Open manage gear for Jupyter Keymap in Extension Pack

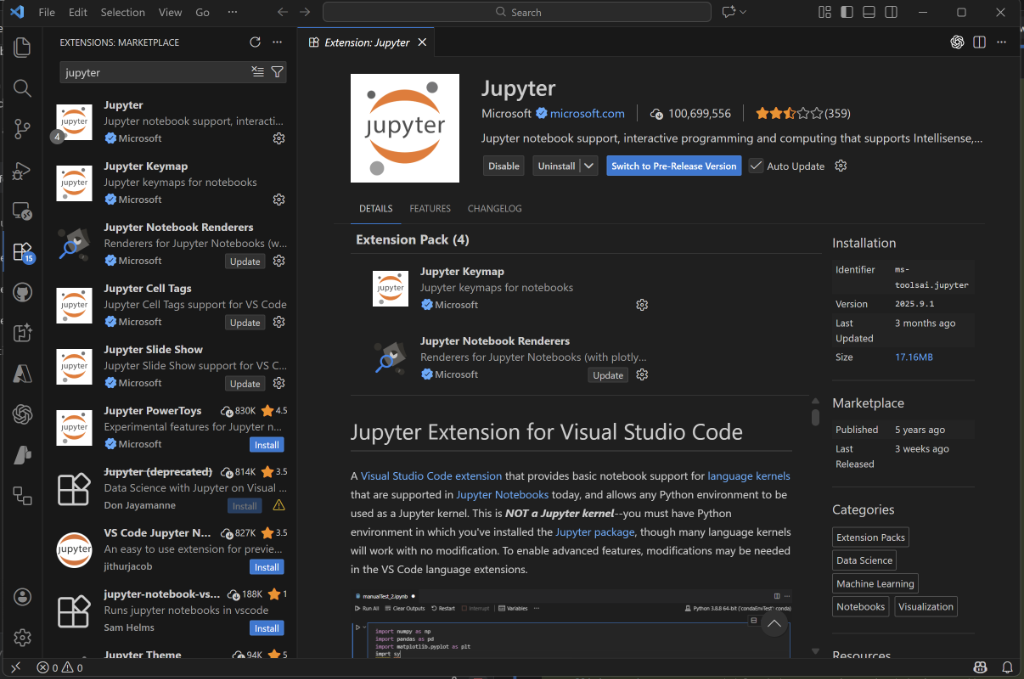pyautogui.click(x=642, y=305)
